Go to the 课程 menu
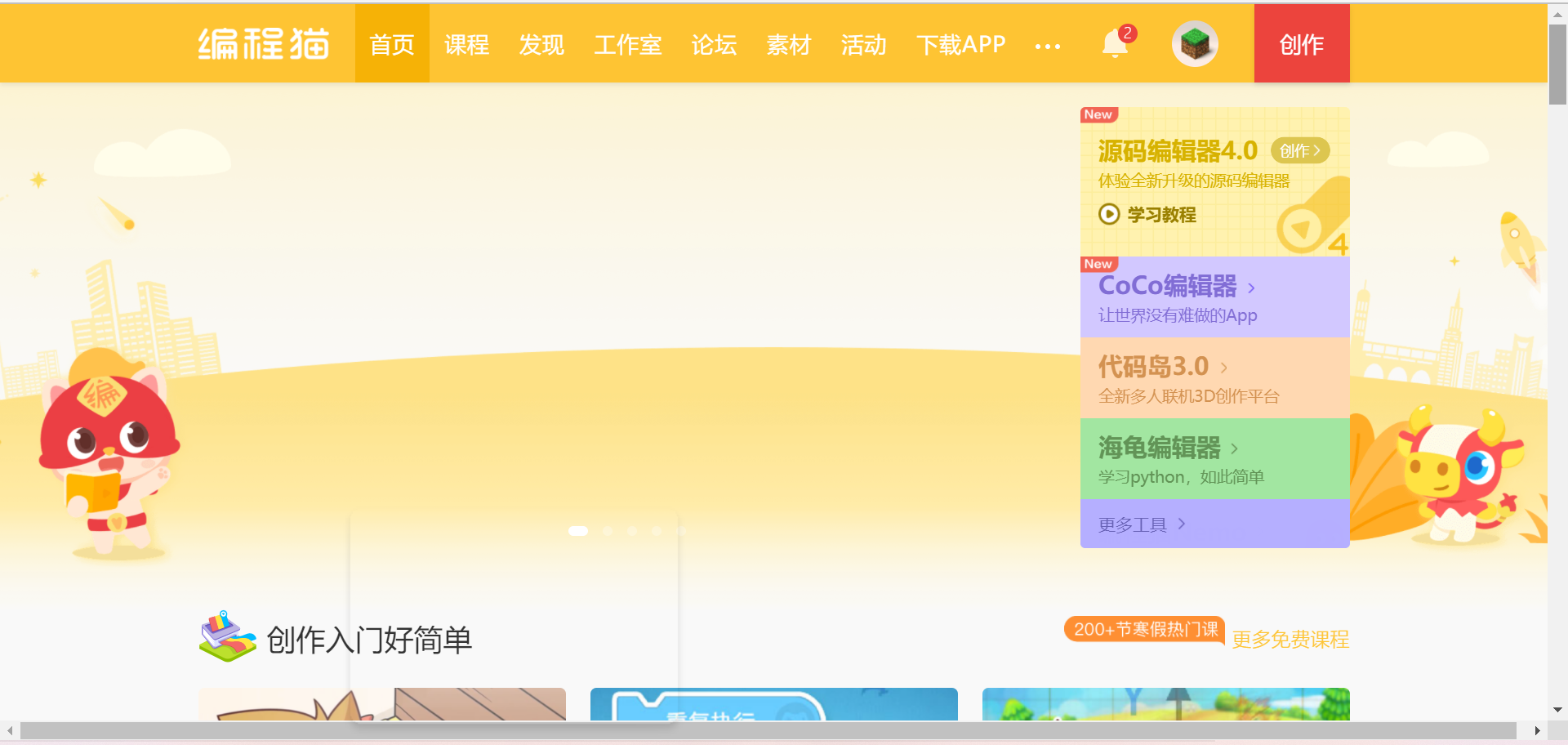 click(x=467, y=44)
